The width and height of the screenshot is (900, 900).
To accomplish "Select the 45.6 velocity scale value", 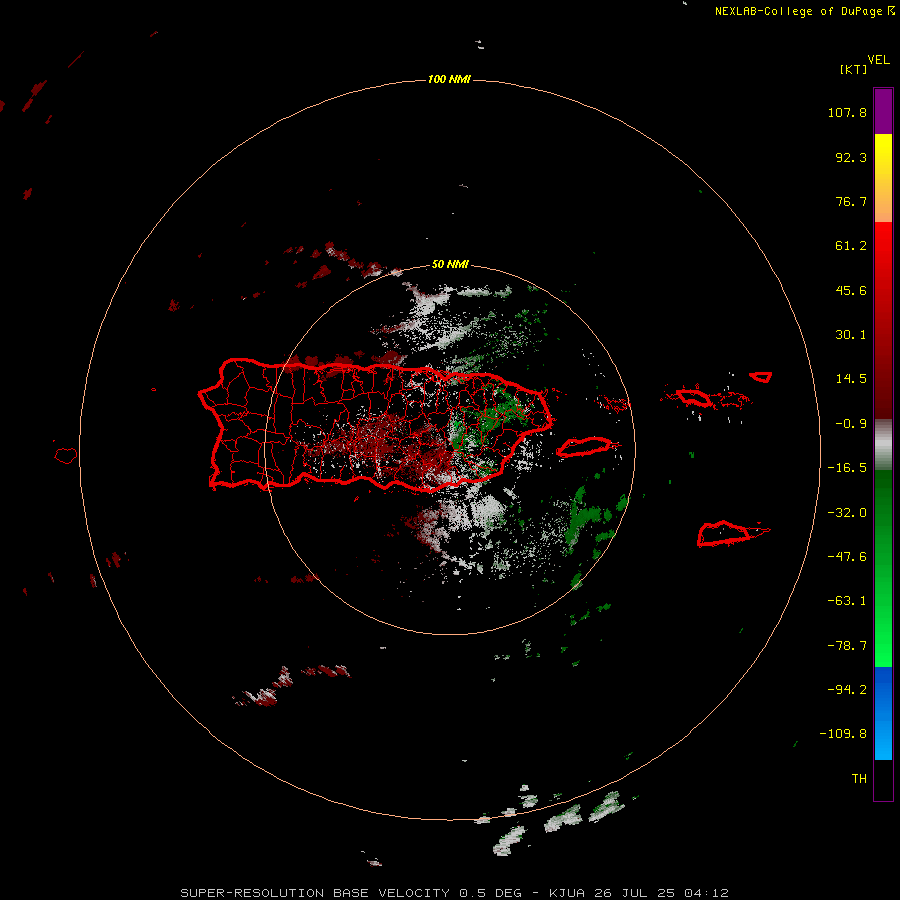I will 851,290.
